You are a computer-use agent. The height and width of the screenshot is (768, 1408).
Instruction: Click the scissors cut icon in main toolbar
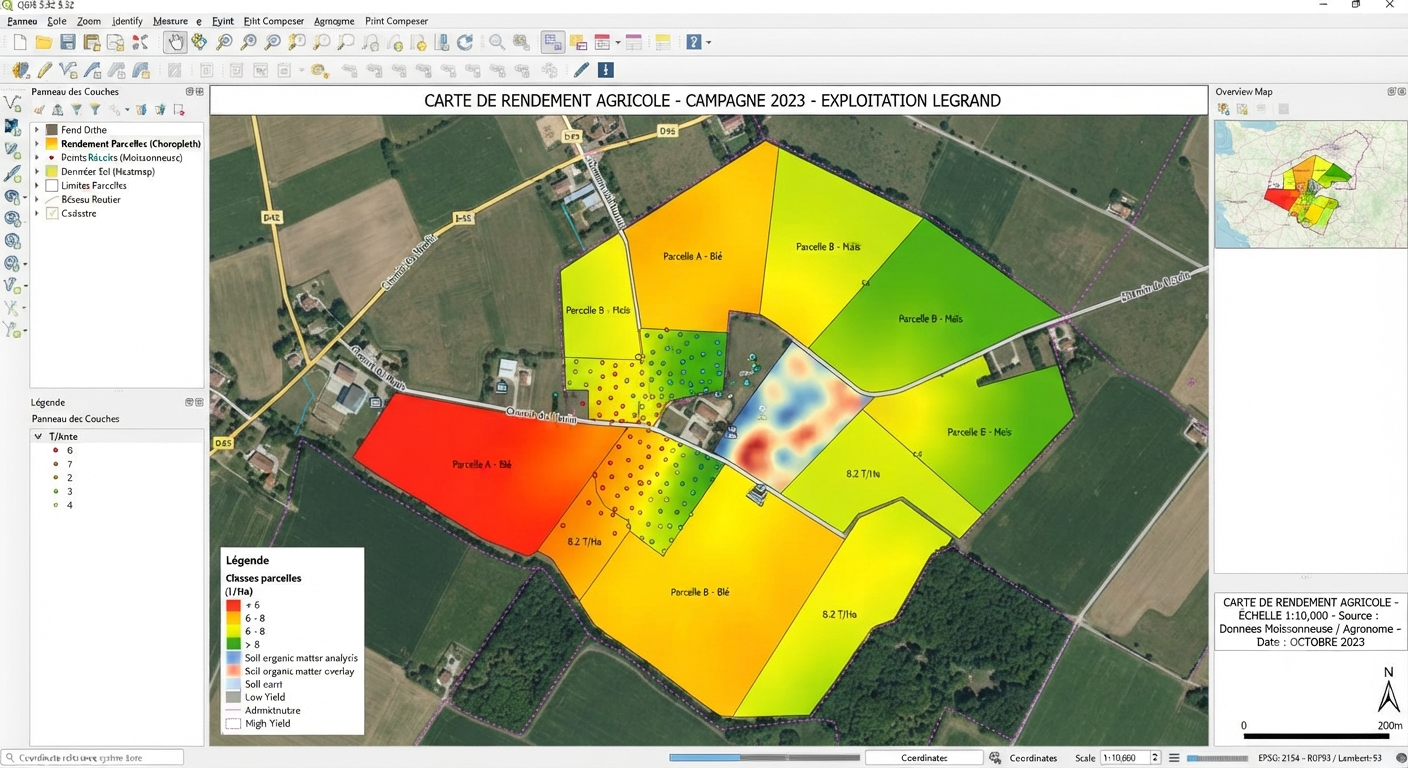(140, 42)
